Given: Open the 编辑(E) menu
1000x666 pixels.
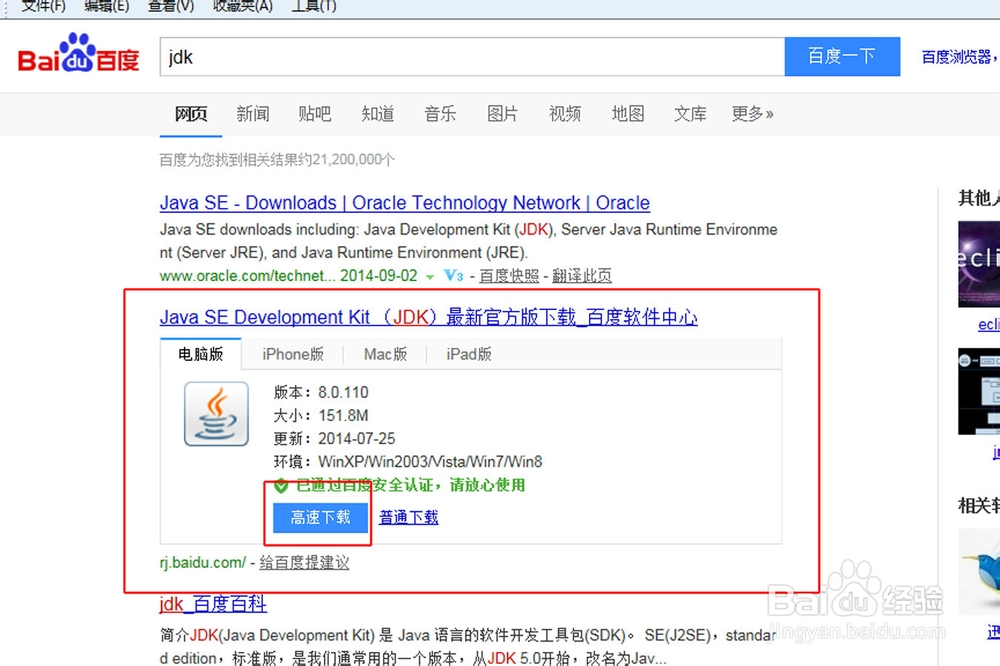Looking at the screenshot, I should 107,6.
